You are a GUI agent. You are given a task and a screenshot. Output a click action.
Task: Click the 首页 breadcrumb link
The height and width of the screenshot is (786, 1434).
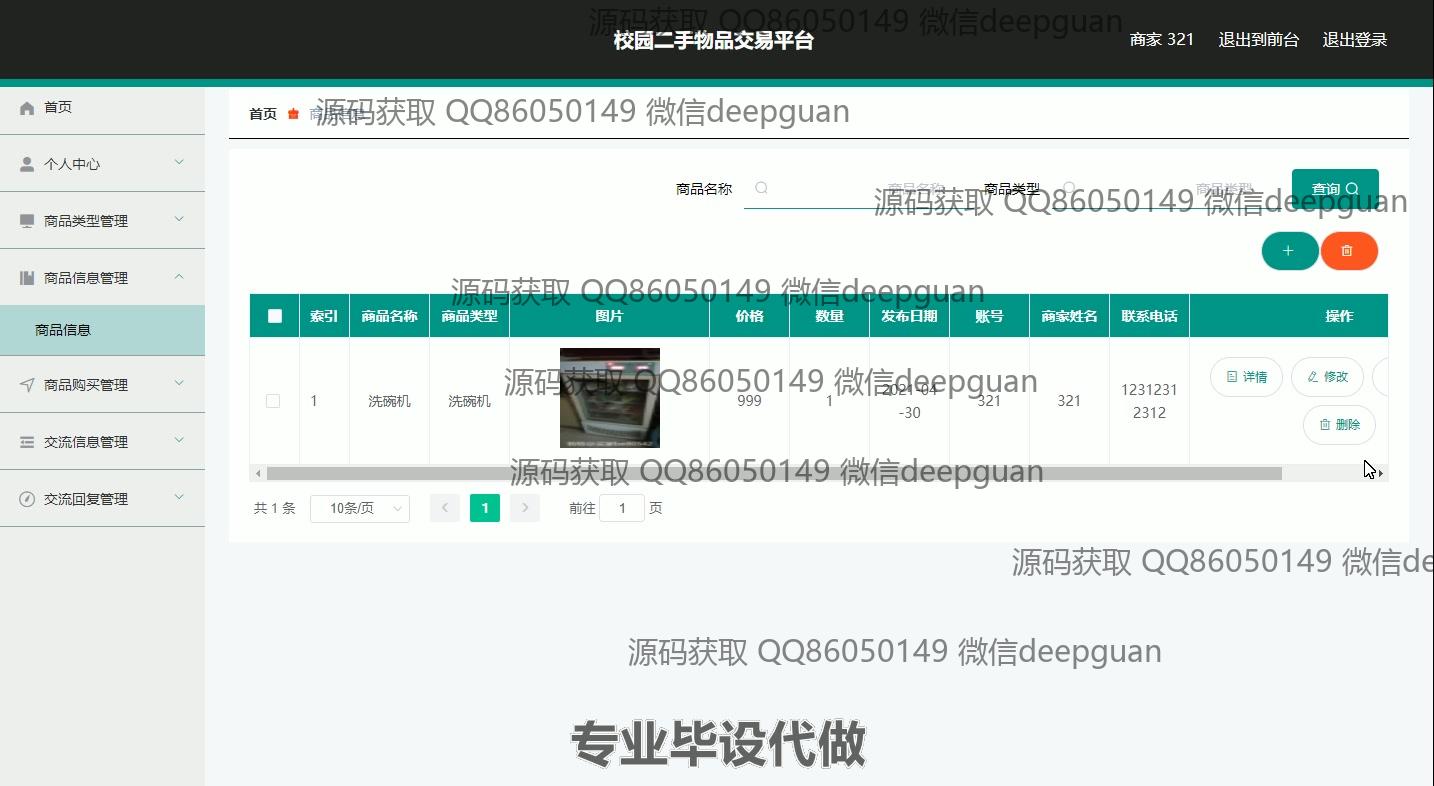[x=263, y=114]
